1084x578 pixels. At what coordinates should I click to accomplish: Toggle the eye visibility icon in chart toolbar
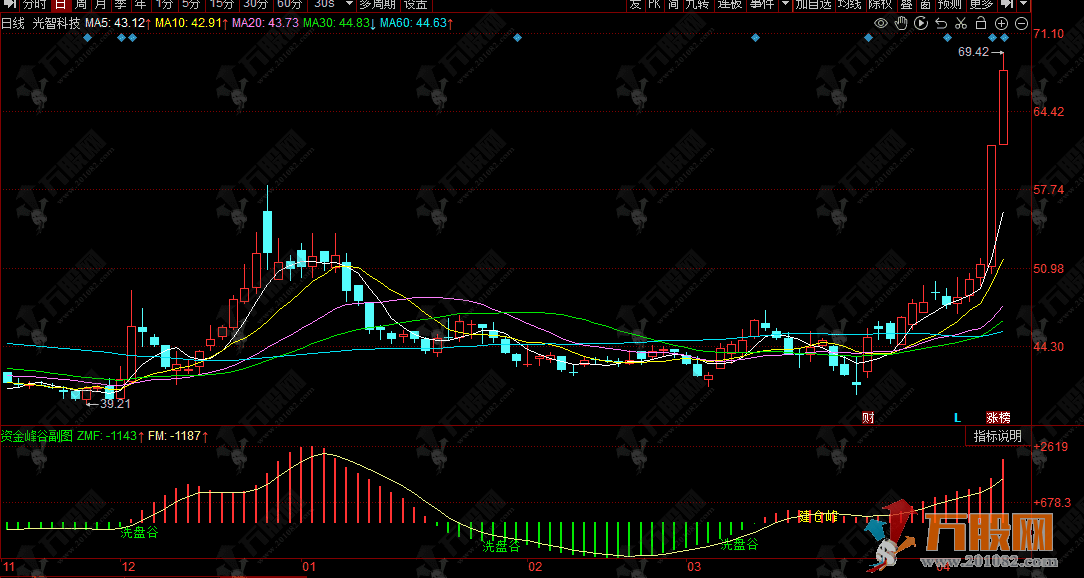click(881, 22)
